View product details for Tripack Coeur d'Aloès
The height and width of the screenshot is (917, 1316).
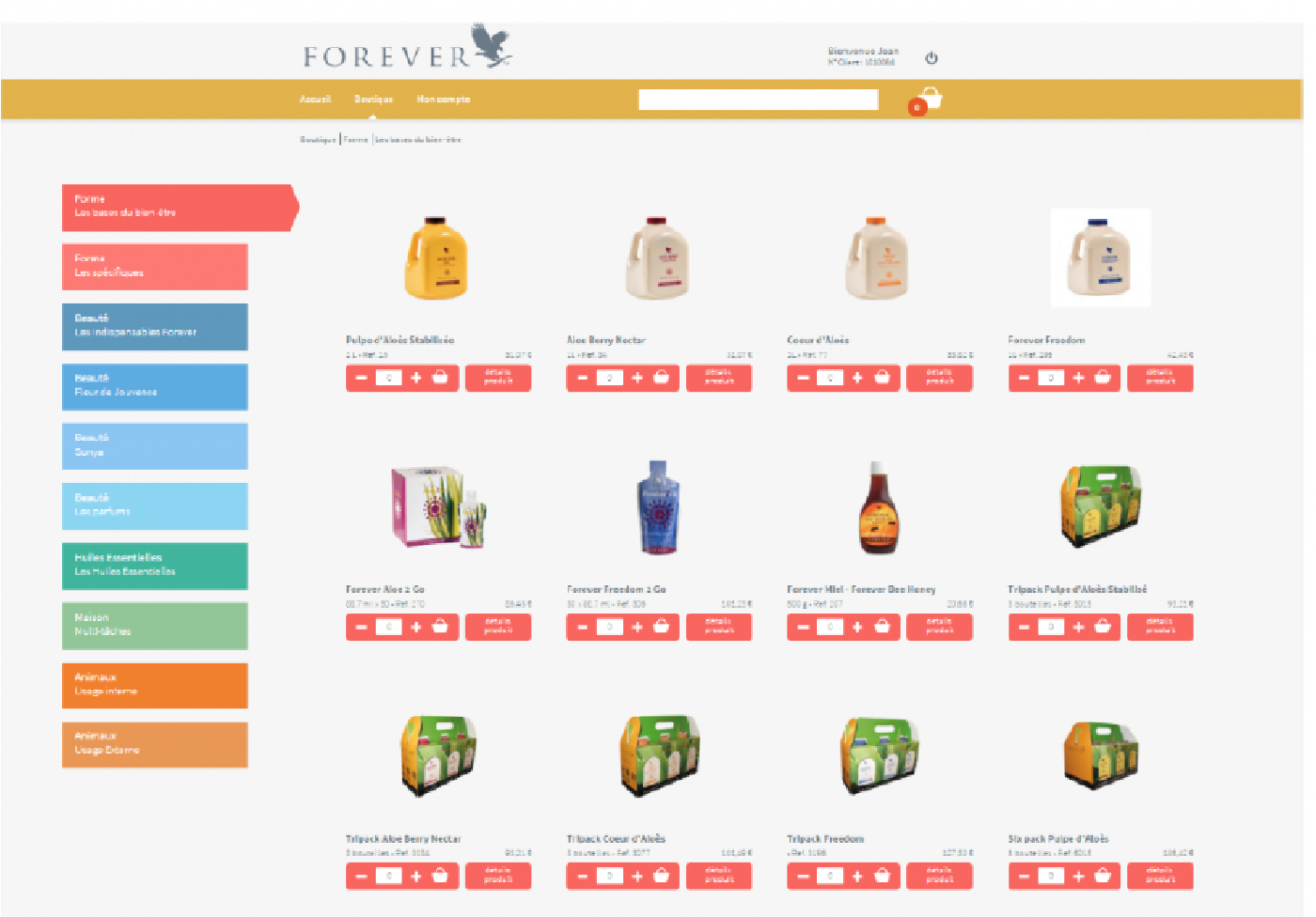pos(719,876)
